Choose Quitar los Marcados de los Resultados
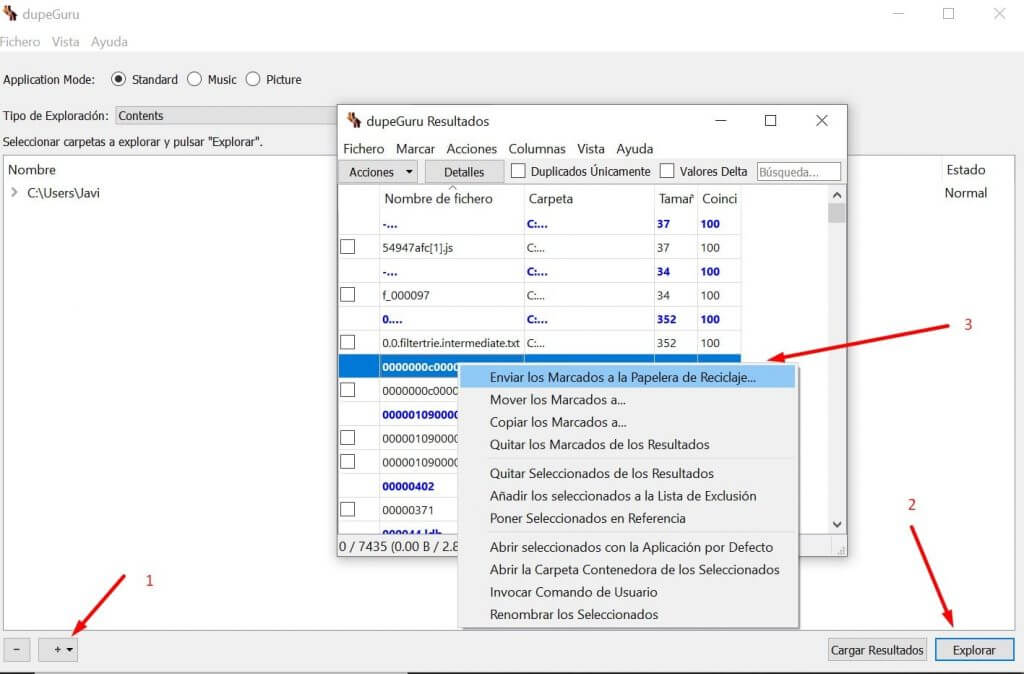This screenshot has height=674, width=1024. click(x=628, y=444)
